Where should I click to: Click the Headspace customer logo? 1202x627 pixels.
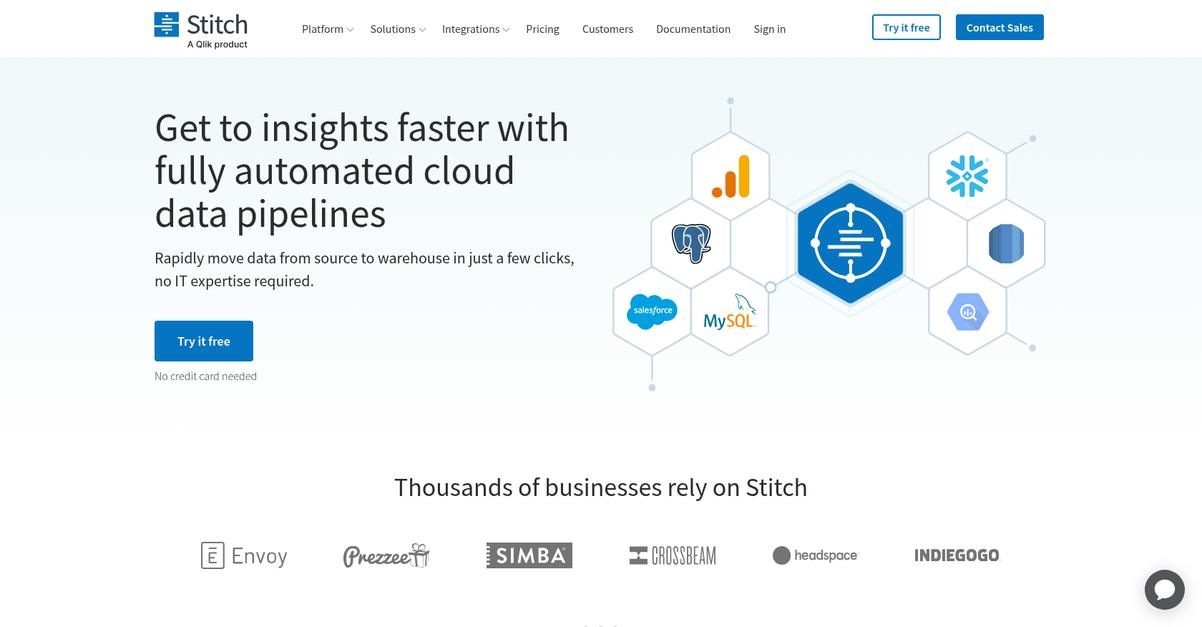(815, 555)
